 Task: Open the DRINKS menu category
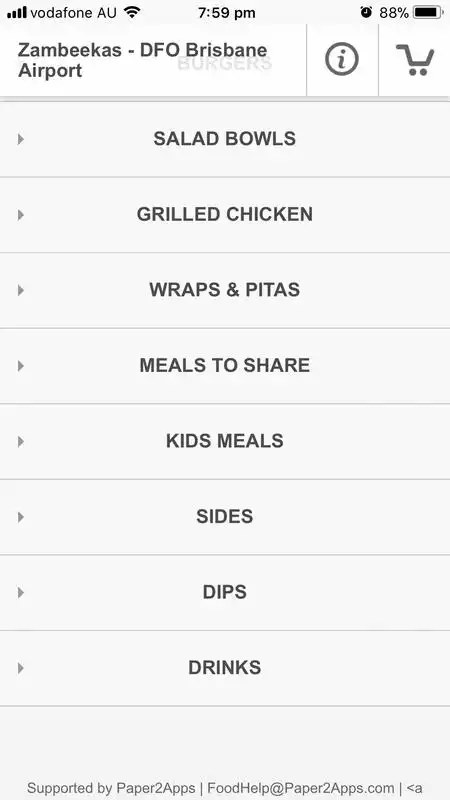pos(225,668)
